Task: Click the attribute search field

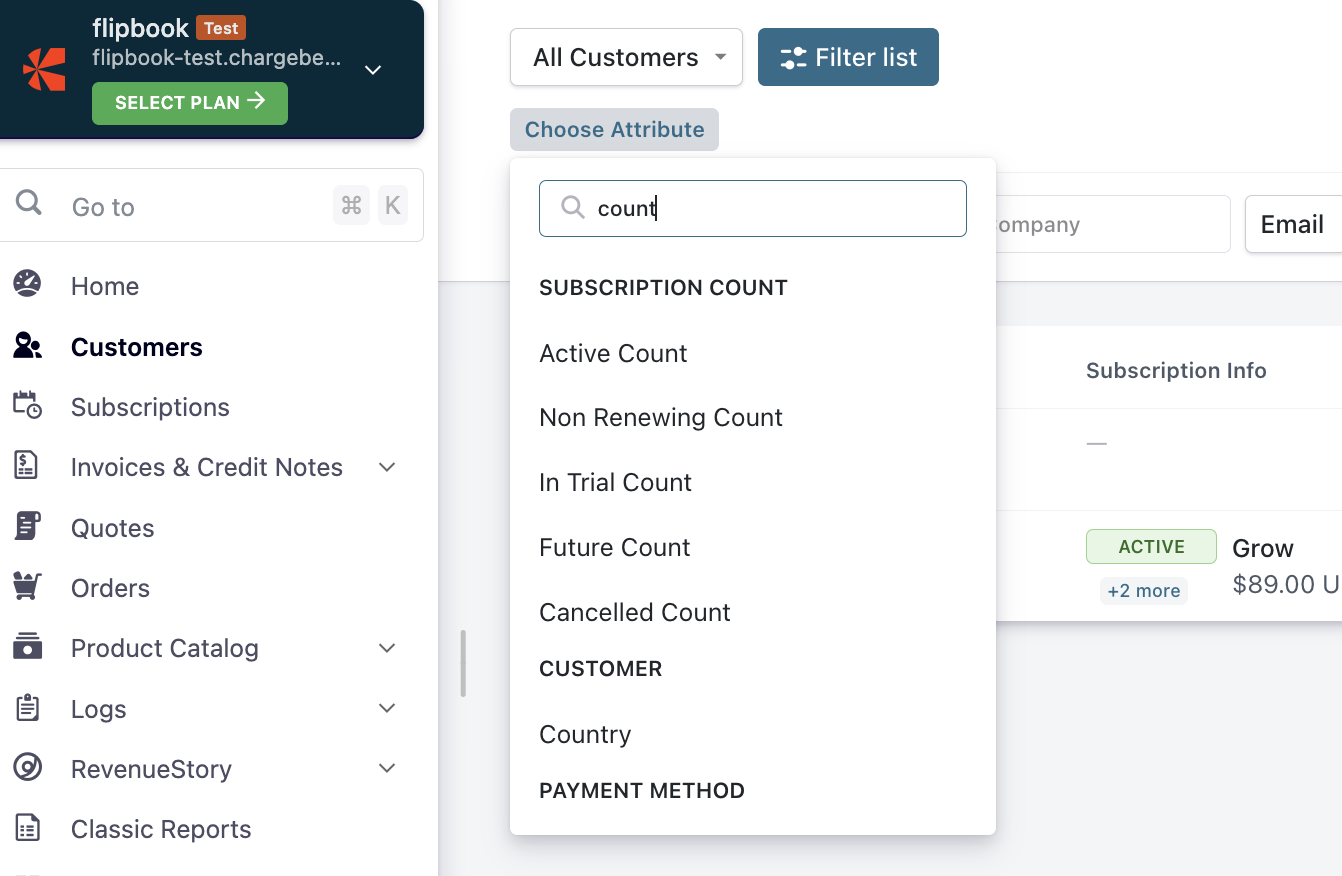Action: tap(753, 208)
